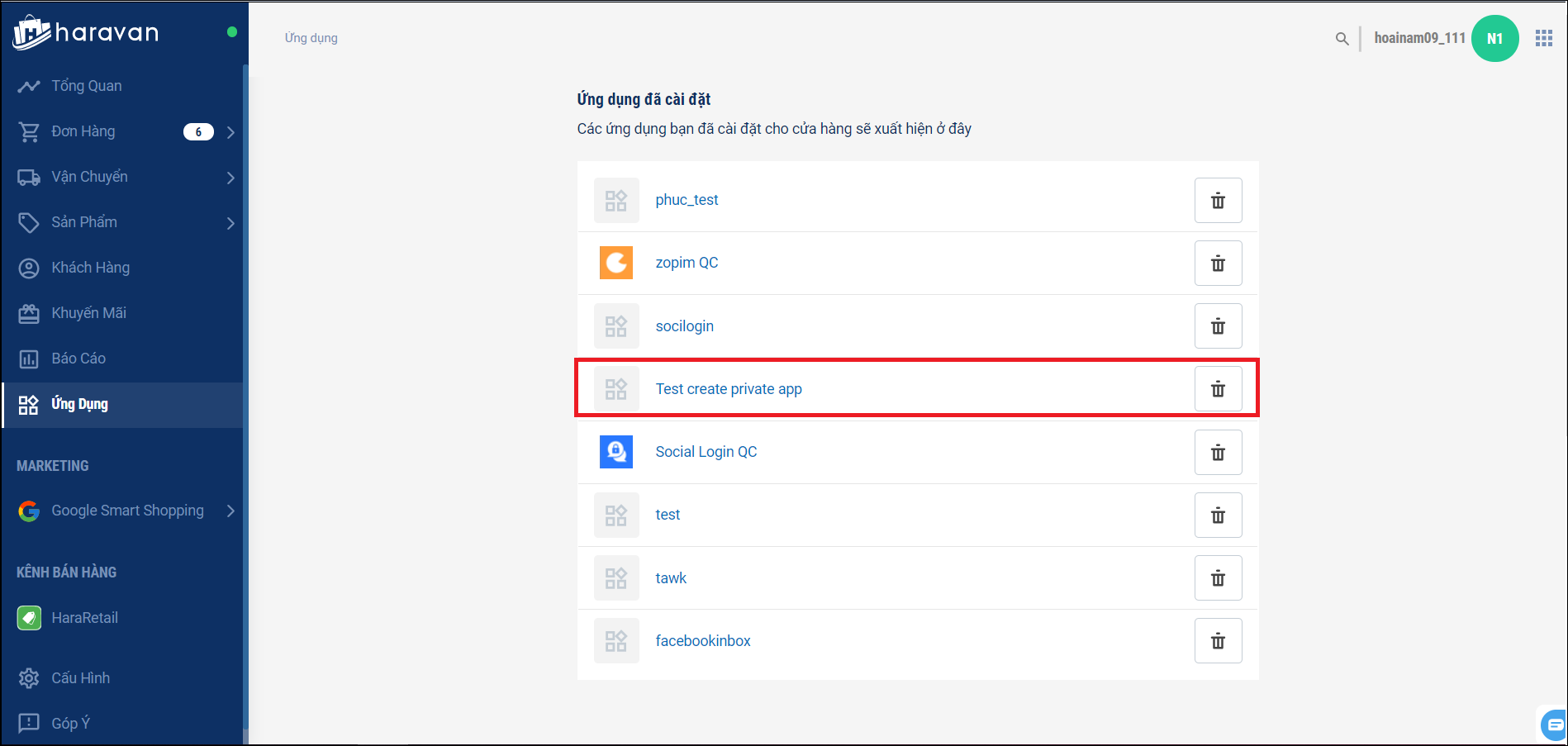Expand Google Smart Shopping chevron
This screenshot has width=1568, height=746.
[230, 511]
